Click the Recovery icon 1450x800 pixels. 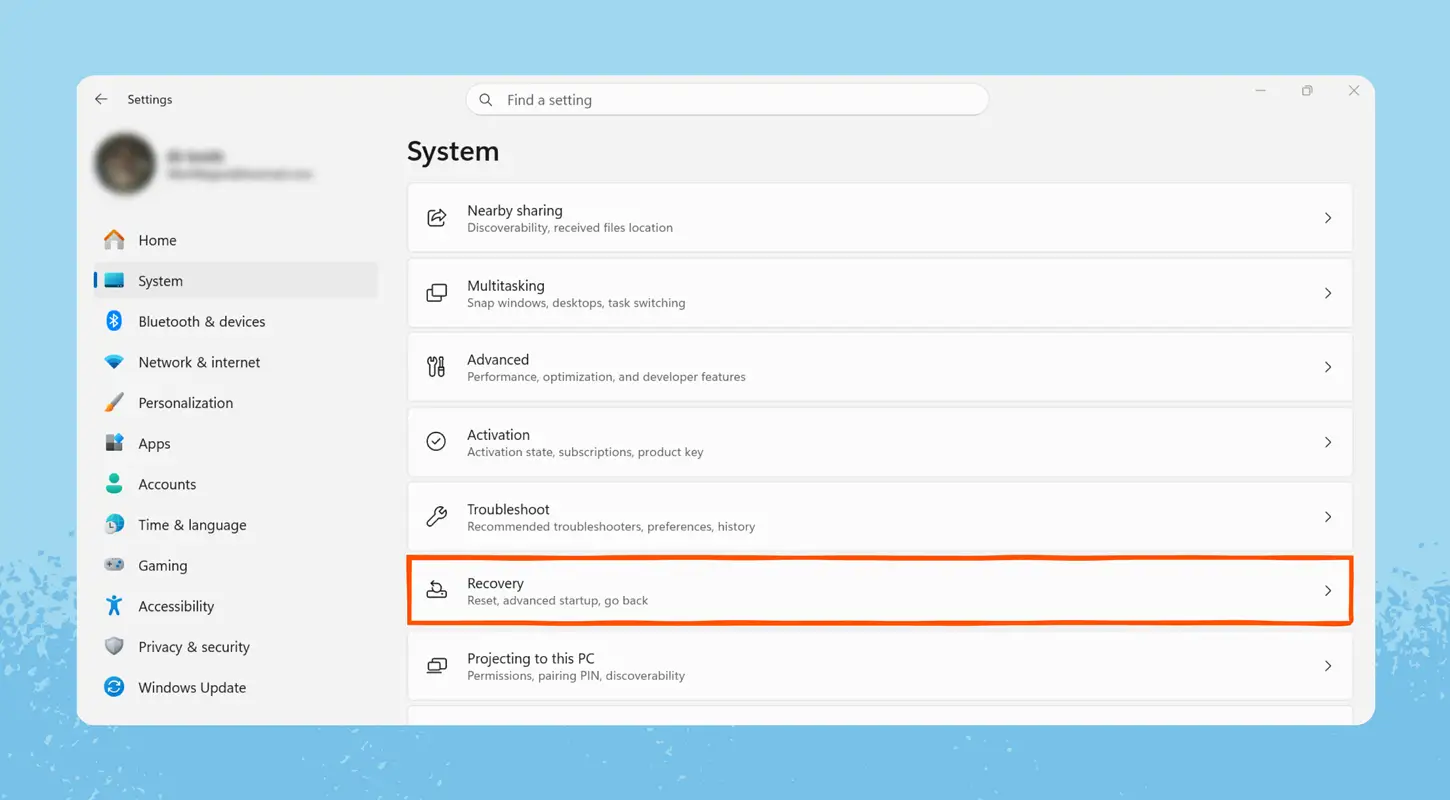coord(437,591)
